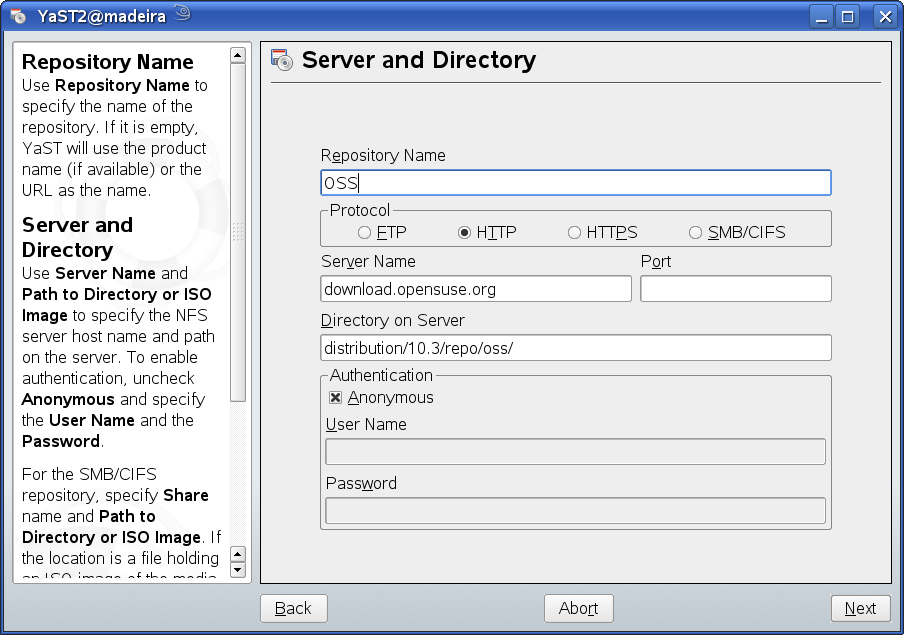Click the help panel scrollbar thumb
The height and width of the screenshot is (635, 904).
238,232
